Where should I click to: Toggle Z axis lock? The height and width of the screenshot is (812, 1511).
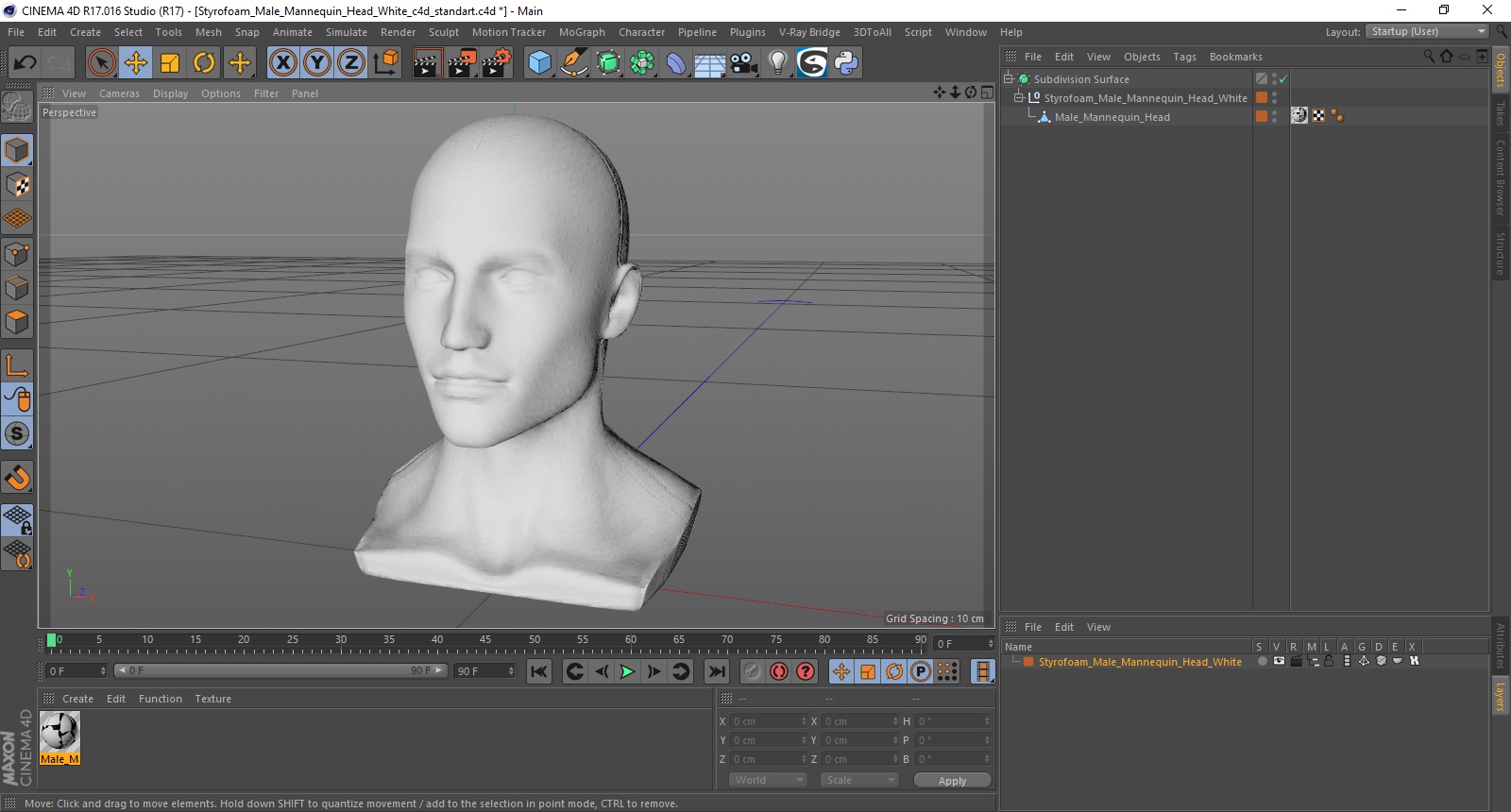click(351, 62)
